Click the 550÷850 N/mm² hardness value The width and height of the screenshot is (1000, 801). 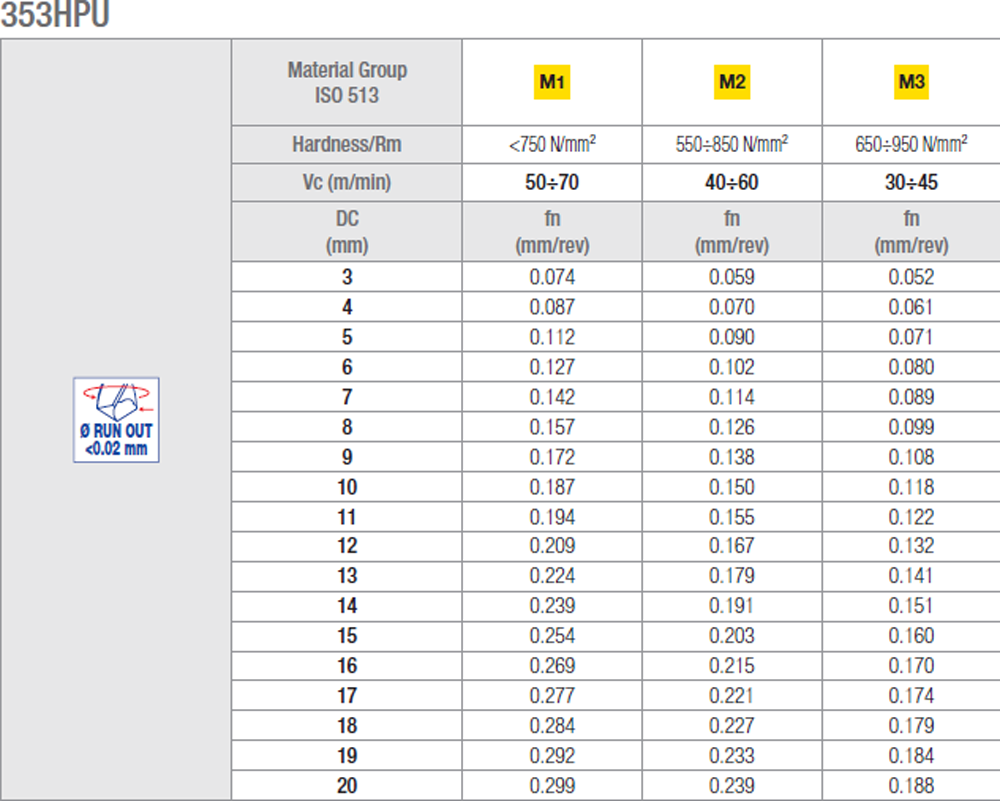(732, 144)
